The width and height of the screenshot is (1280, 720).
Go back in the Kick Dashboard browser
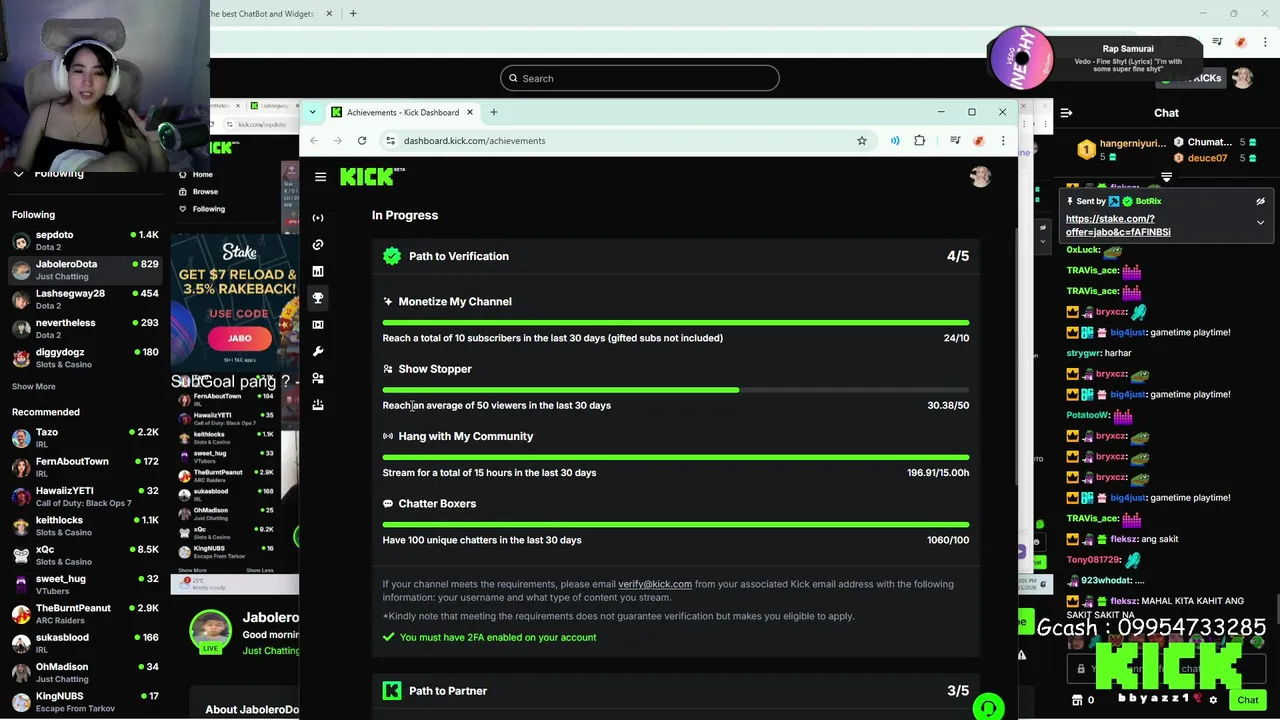tap(314, 141)
